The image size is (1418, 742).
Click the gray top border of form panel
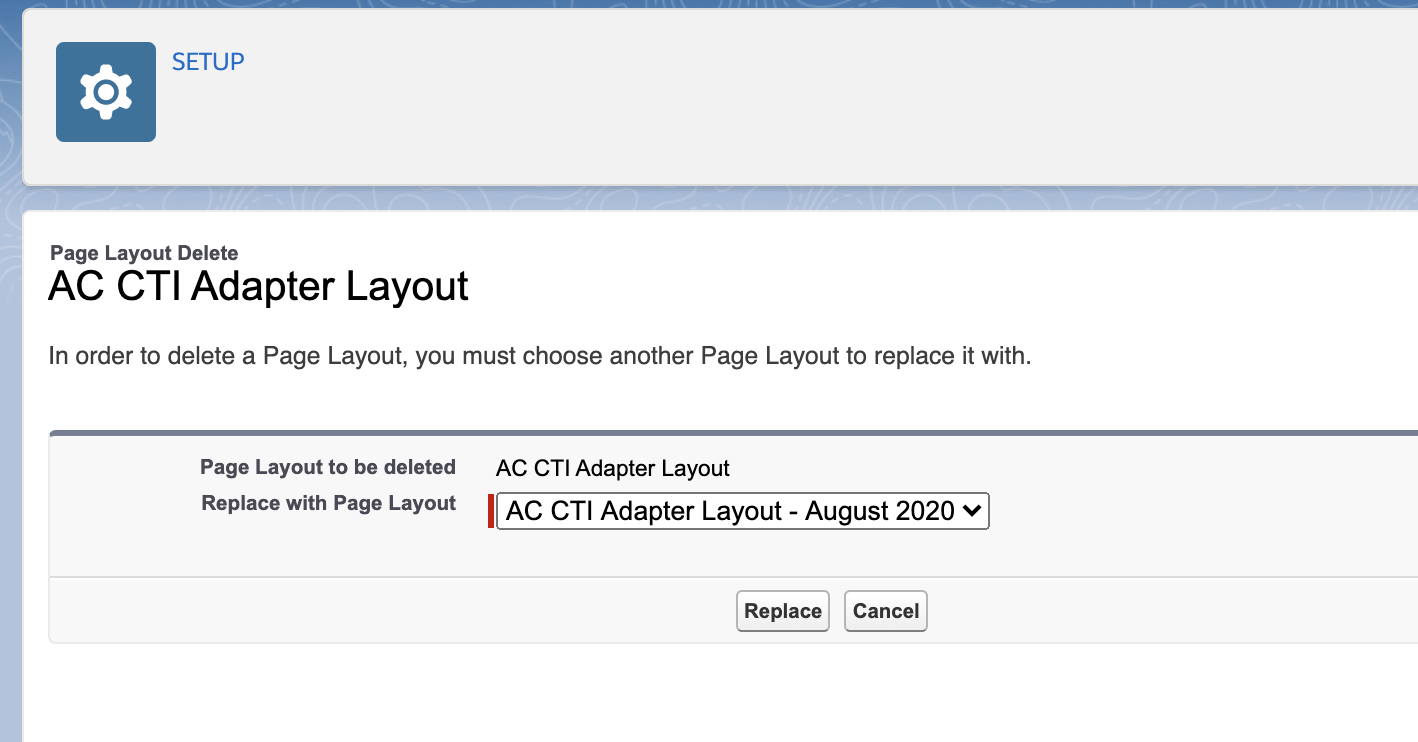[x=733, y=433]
